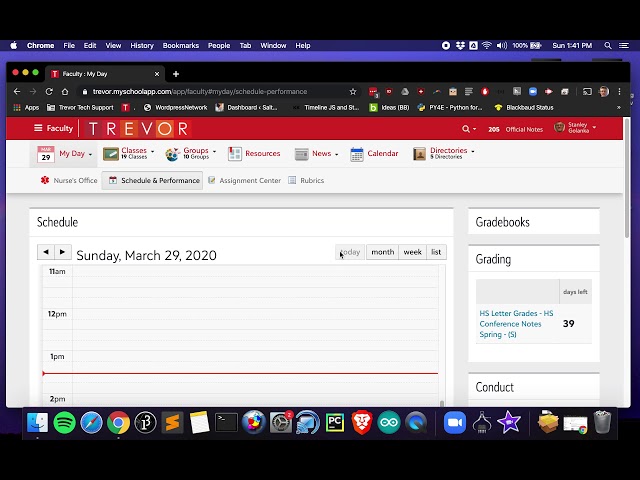Switch to Schedule & Performance tab

pos(152,180)
